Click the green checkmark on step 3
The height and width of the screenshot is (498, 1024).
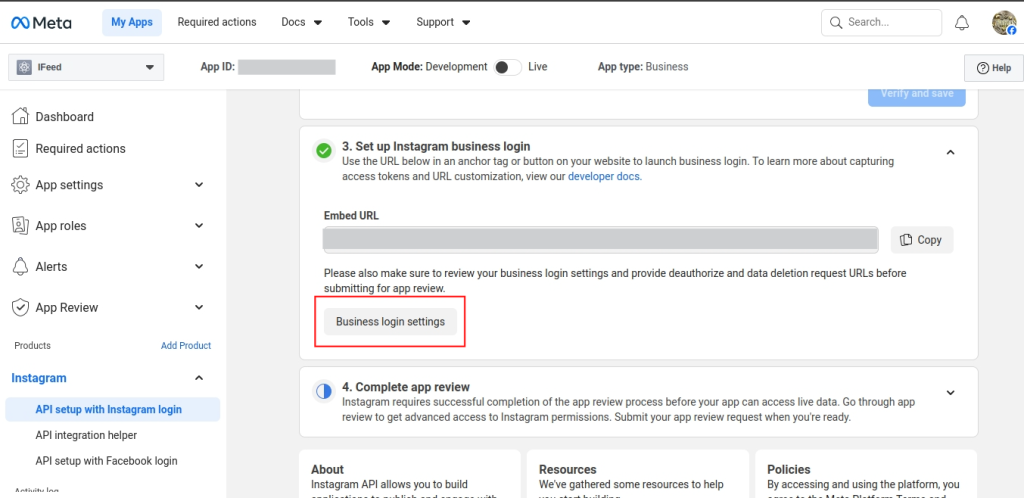tap(323, 151)
